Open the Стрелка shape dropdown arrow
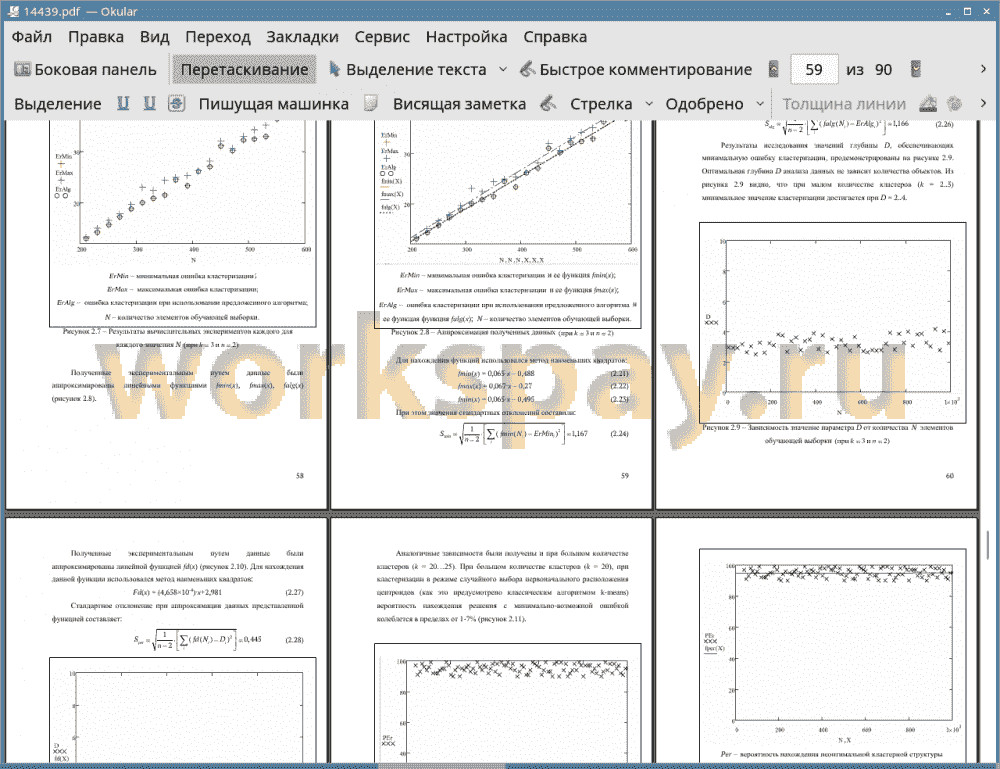This screenshot has width=1000, height=769. (649, 104)
